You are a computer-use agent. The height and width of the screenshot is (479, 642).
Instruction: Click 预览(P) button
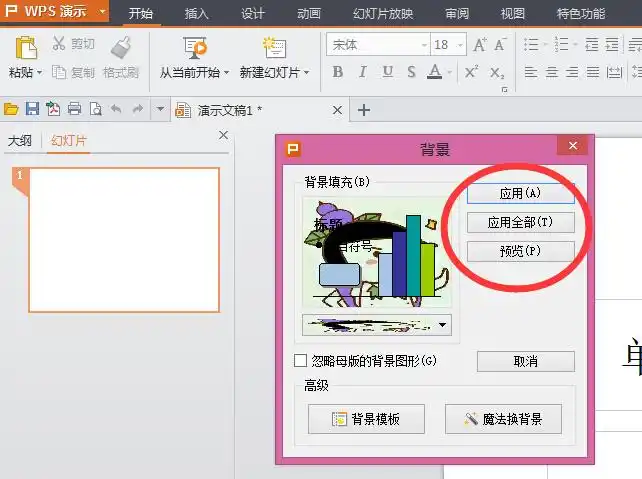520,251
